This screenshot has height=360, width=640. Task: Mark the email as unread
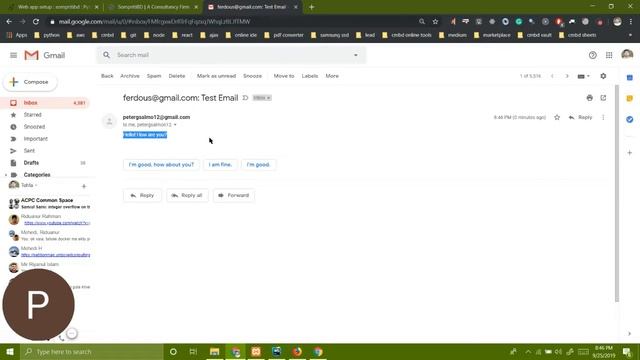pyautogui.click(x=216, y=76)
